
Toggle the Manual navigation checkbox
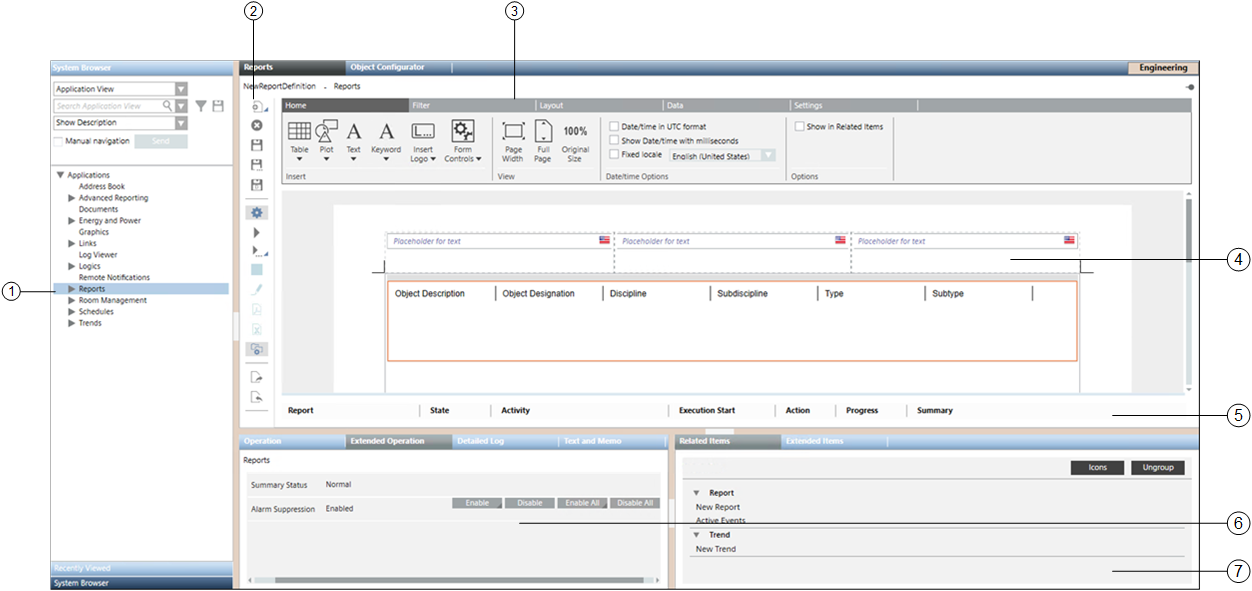tap(58, 141)
